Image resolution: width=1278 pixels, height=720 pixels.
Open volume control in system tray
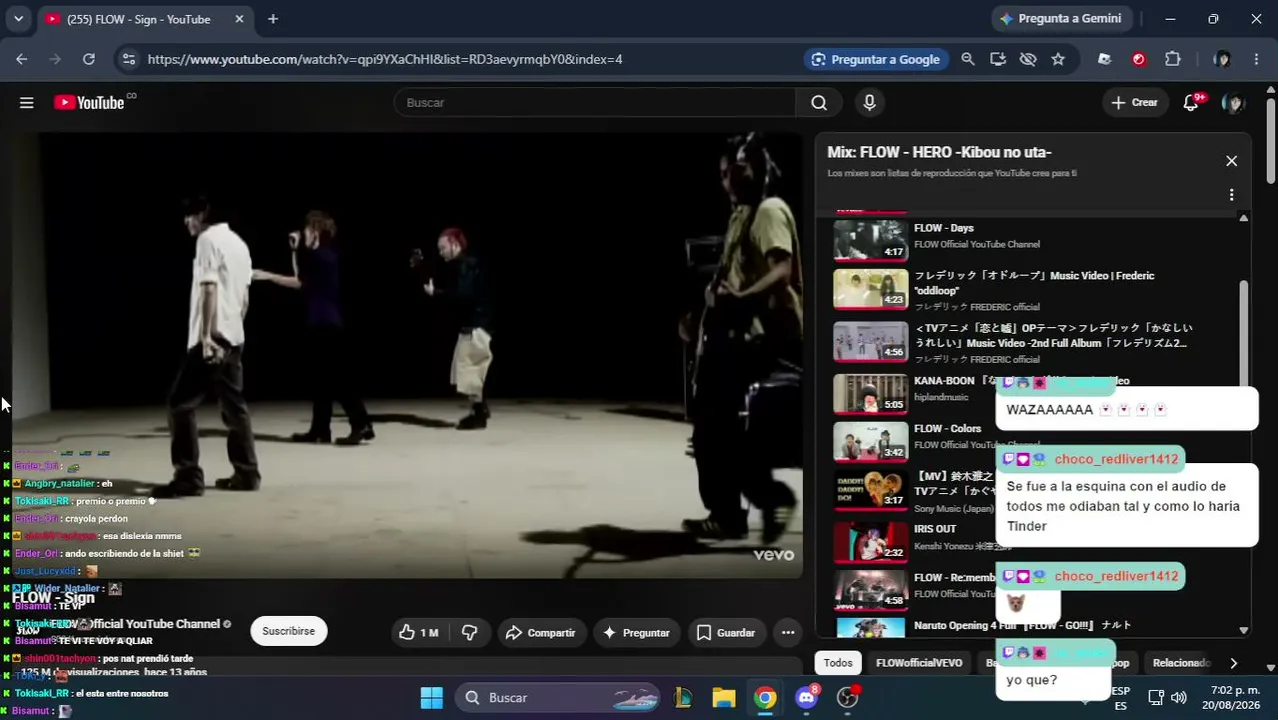pos(1179,698)
